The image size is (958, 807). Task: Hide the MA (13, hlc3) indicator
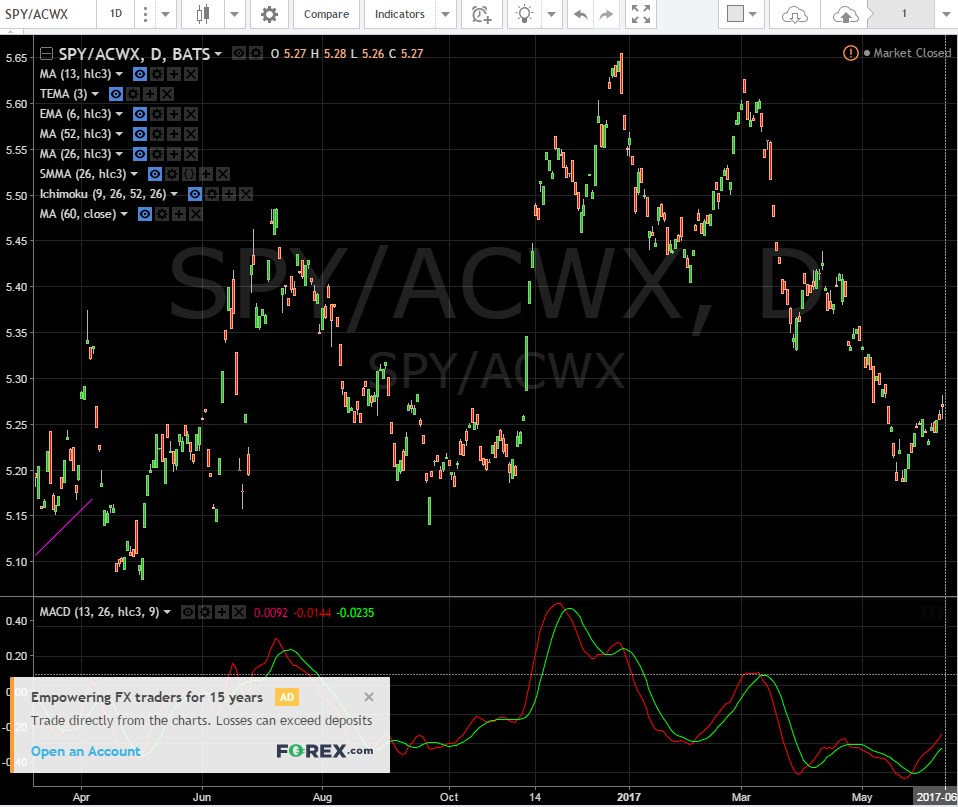[x=140, y=74]
